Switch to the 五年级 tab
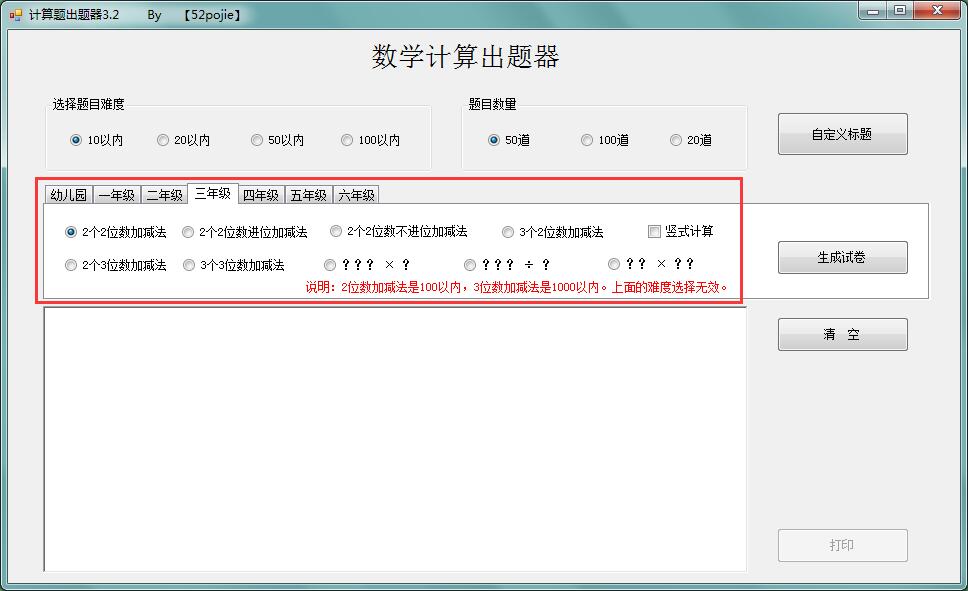 pyautogui.click(x=309, y=195)
